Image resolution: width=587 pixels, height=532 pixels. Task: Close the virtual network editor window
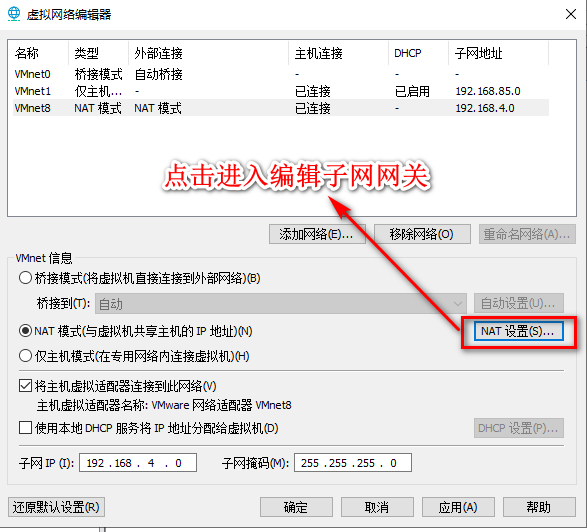(x=571, y=14)
